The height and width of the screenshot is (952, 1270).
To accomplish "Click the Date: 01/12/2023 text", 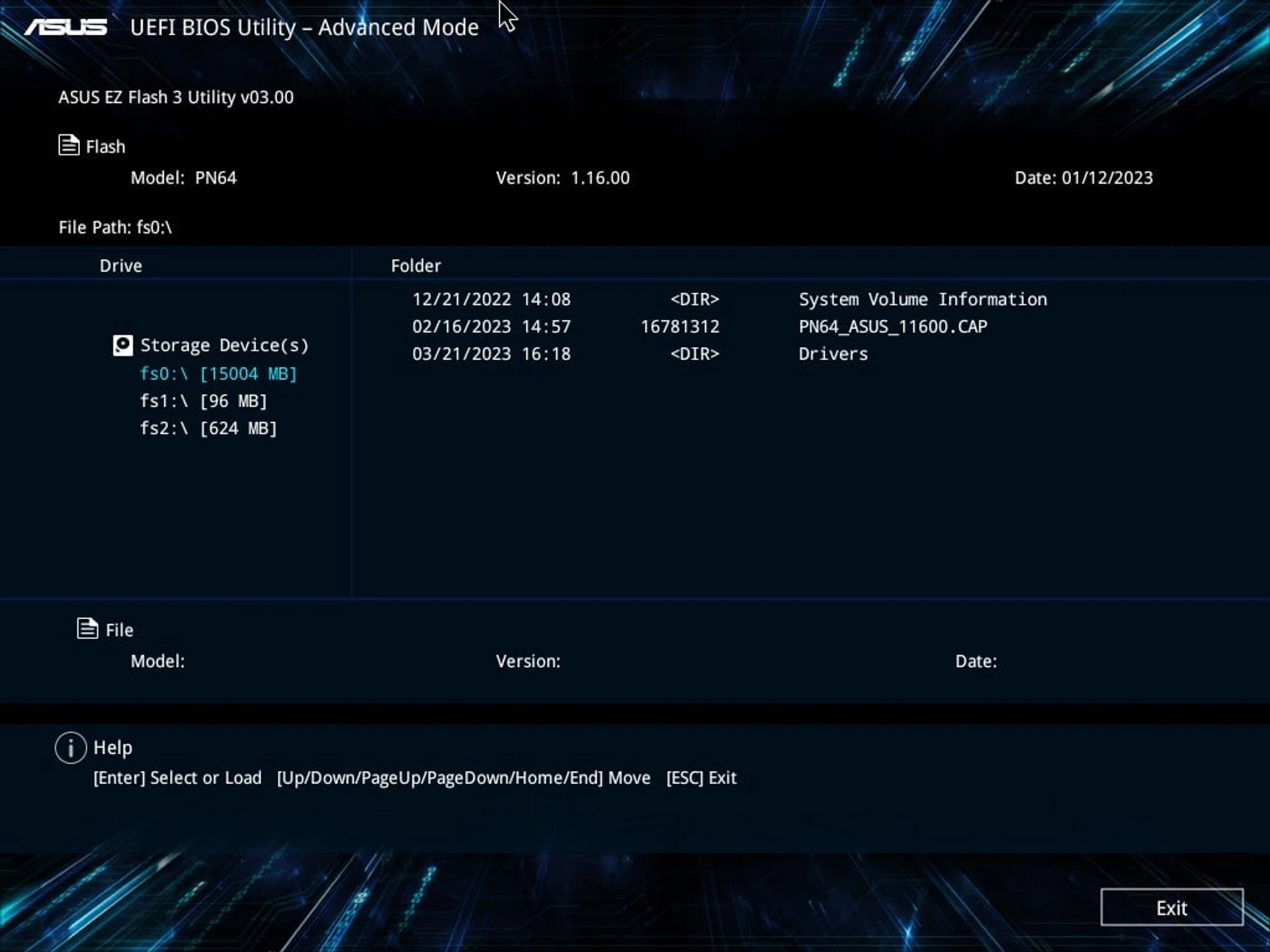I will (x=1084, y=178).
